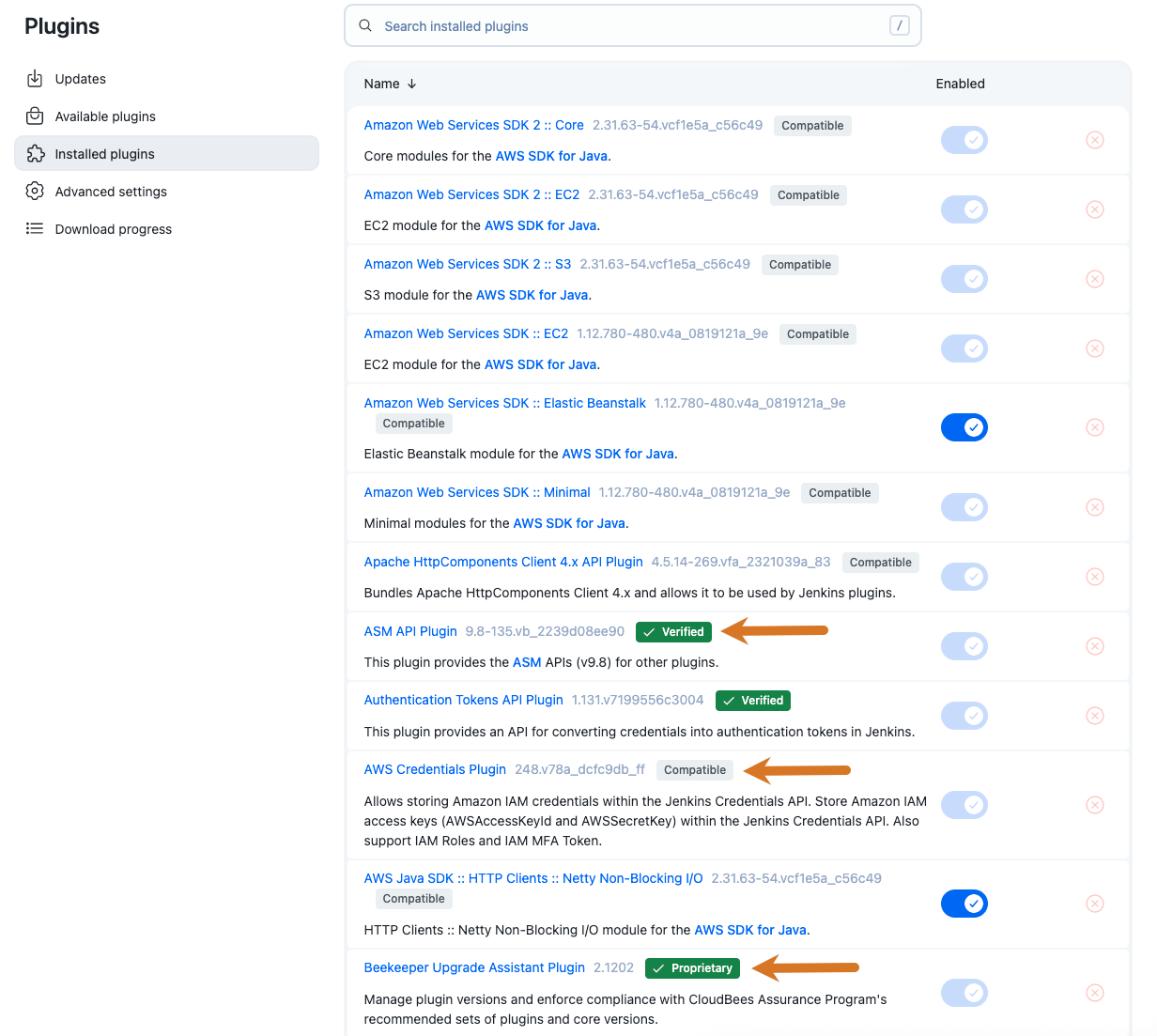Click the magnifying glass search icon
1157x1036 pixels.
[365, 25]
